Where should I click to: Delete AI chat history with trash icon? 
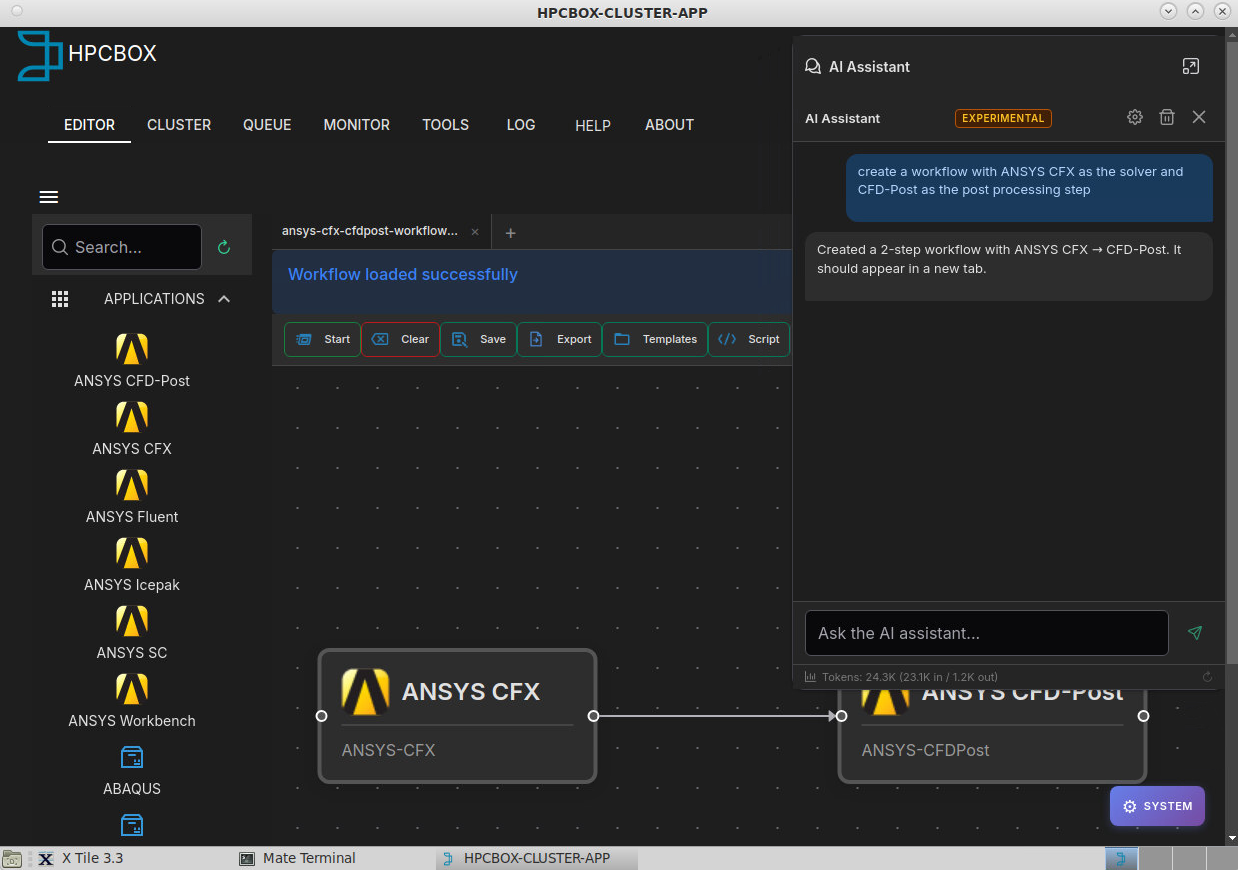coord(1166,117)
